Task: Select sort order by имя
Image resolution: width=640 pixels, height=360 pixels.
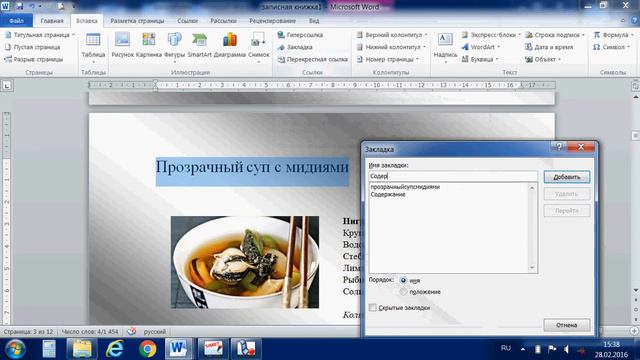Action: click(x=403, y=280)
